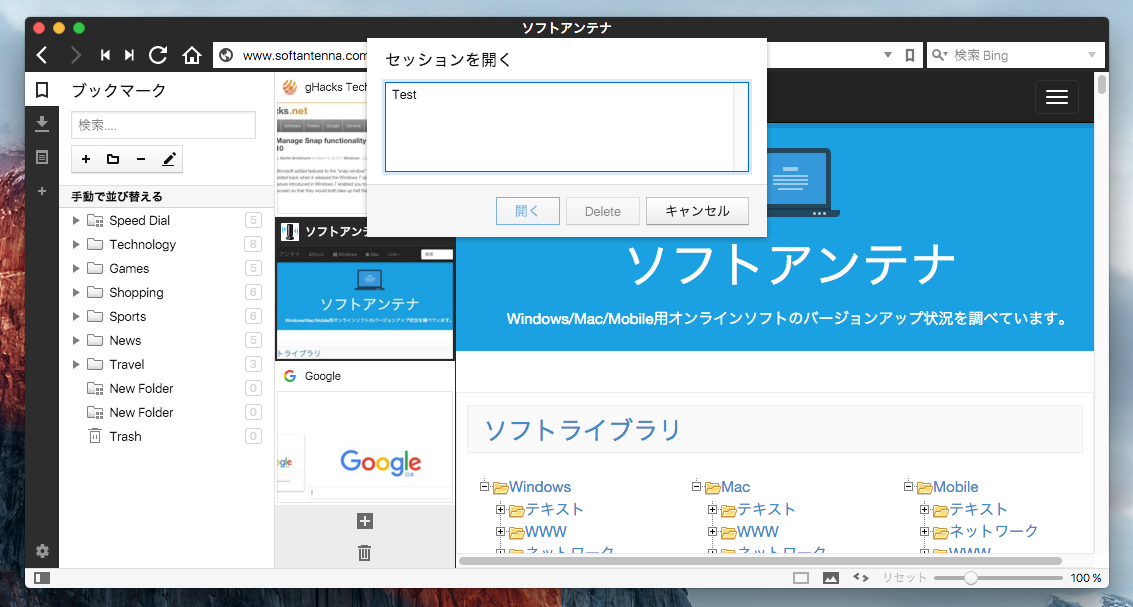Open the Mobile category link

[x=955, y=487]
